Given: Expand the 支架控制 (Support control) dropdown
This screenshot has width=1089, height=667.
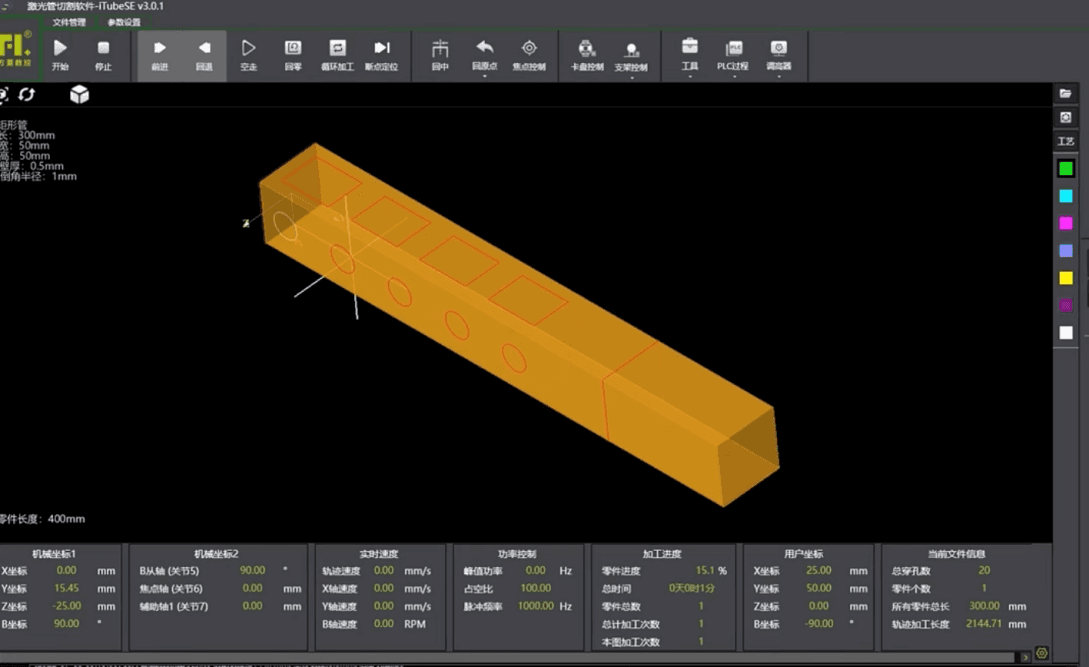Looking at the screenshot, I should pos(631,77).
